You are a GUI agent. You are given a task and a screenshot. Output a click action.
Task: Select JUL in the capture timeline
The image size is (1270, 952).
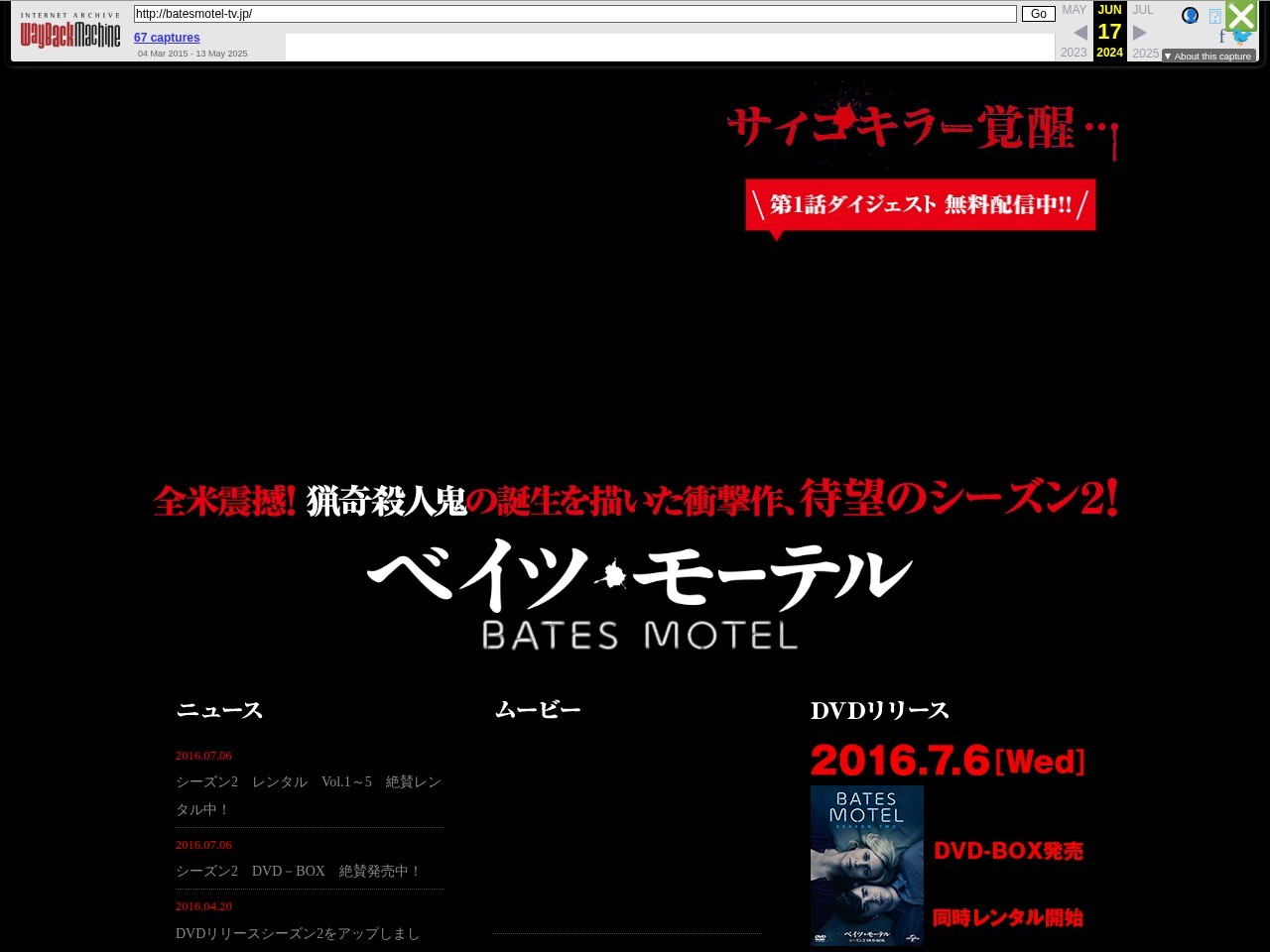[x=1144, y=10]
